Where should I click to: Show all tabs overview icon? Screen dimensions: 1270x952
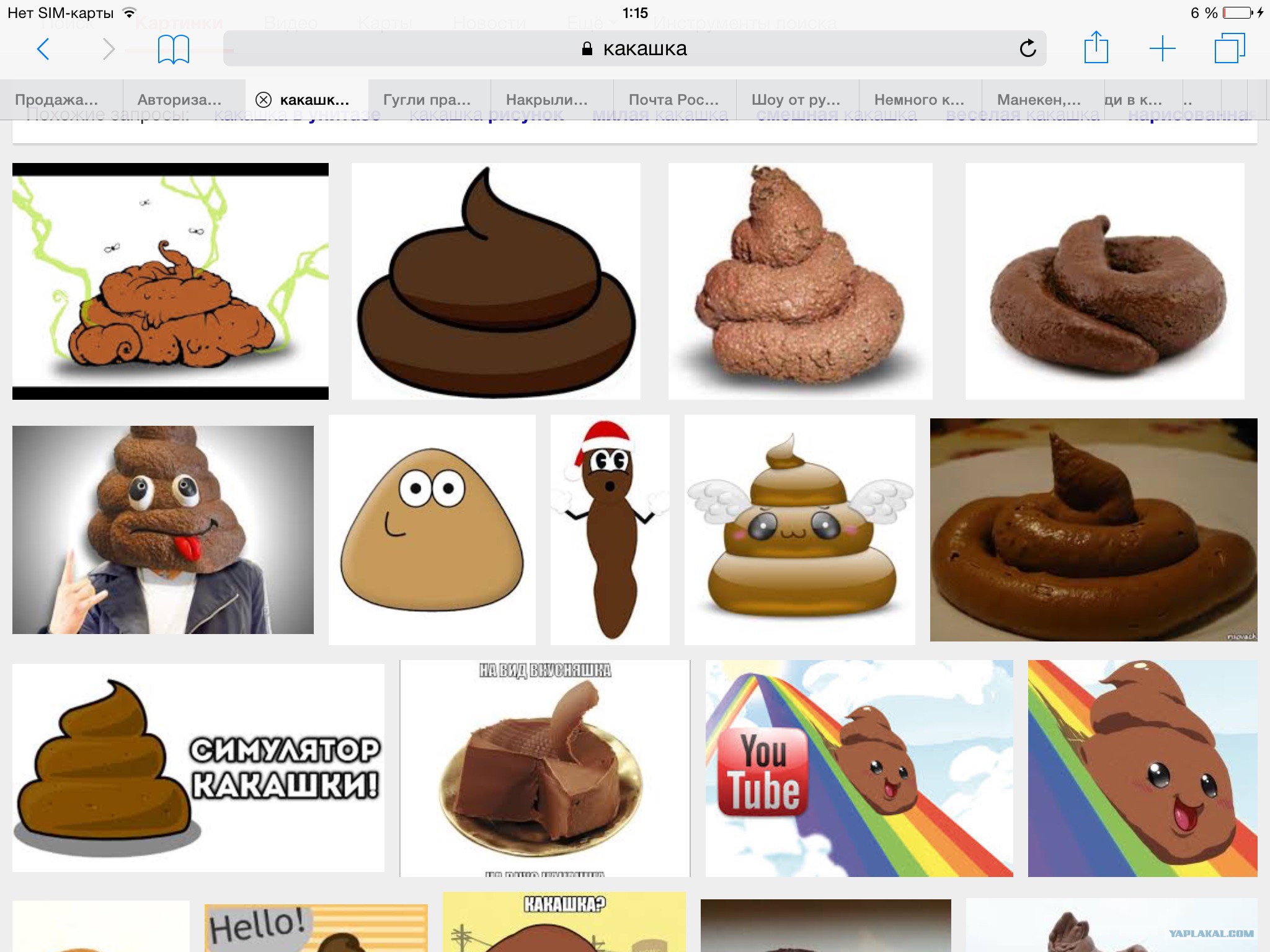point(1229,48)
